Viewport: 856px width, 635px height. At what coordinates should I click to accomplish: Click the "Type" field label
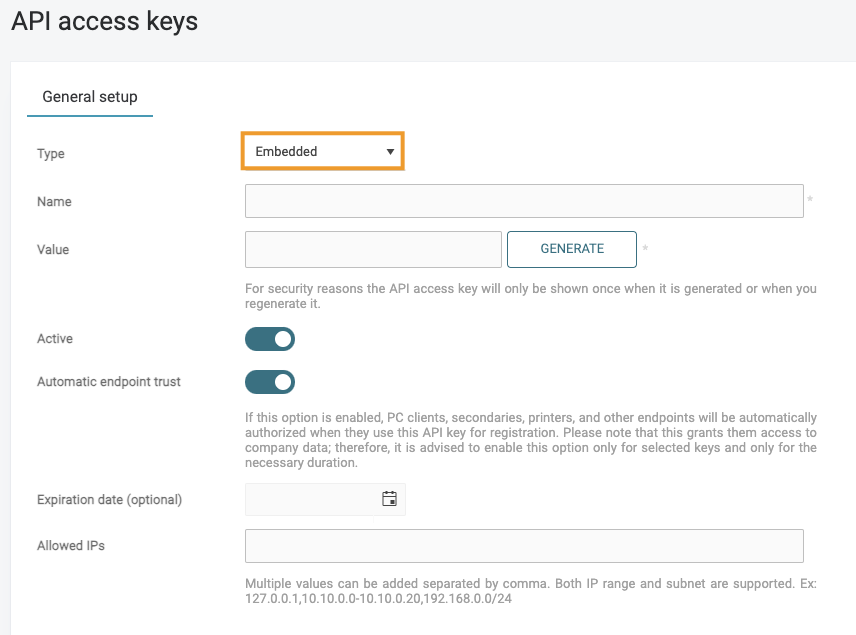[x=51, y=154]
